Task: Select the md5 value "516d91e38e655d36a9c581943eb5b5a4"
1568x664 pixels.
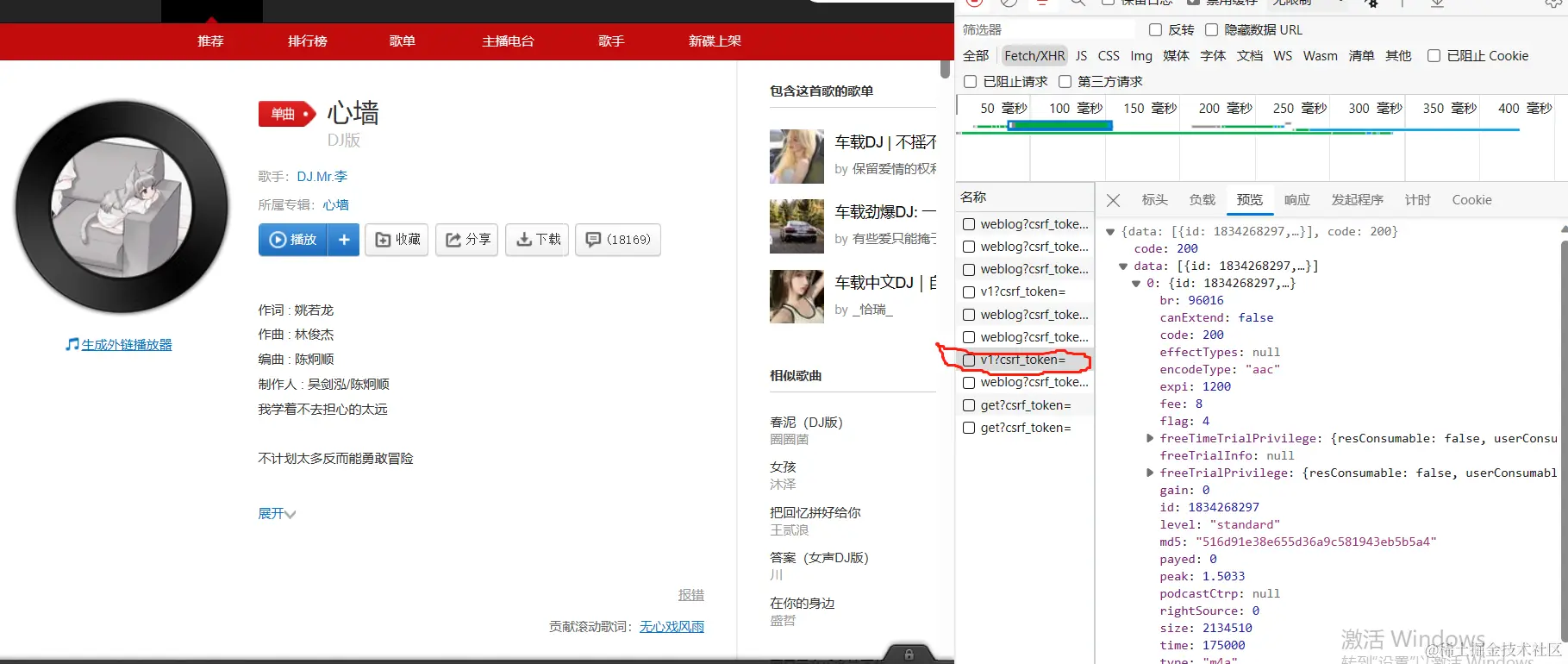Action: point(1315,542)
